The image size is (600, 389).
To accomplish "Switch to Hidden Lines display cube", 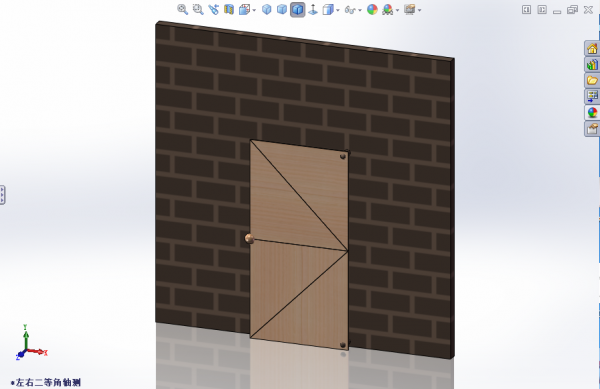I will pyautogui.click(x=282, y=10).
